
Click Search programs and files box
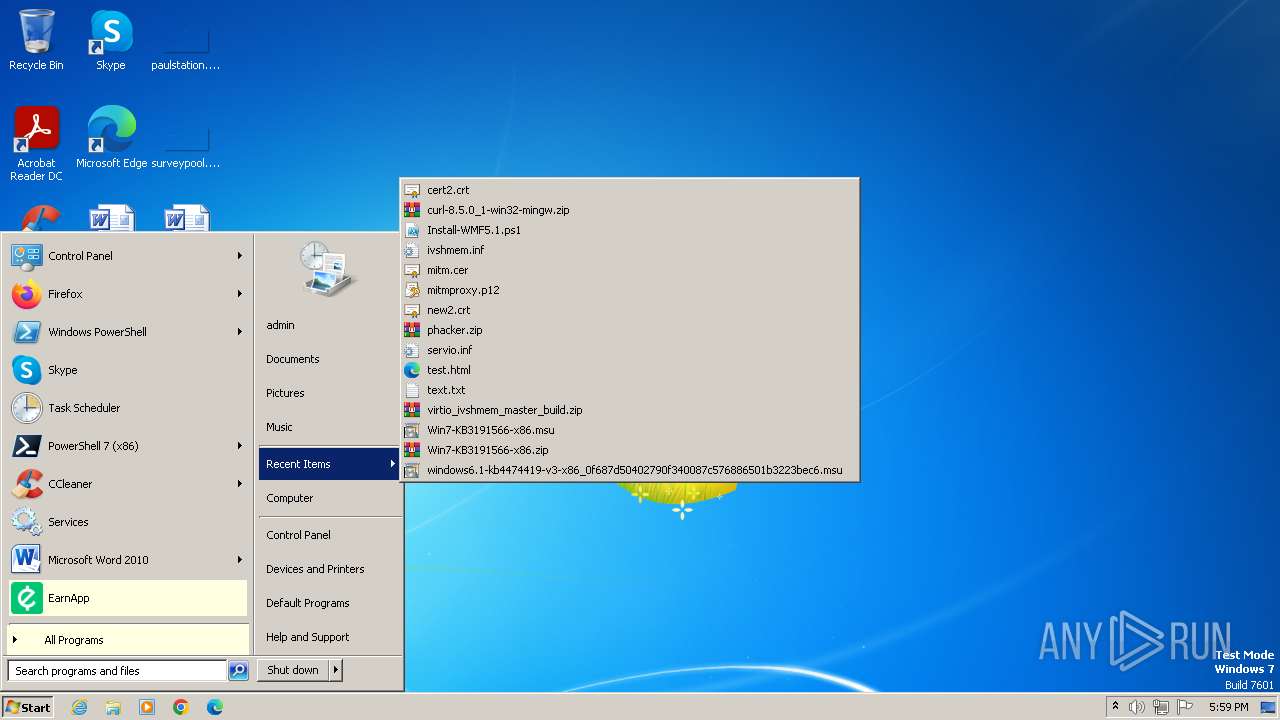click(x=117, y=671)
